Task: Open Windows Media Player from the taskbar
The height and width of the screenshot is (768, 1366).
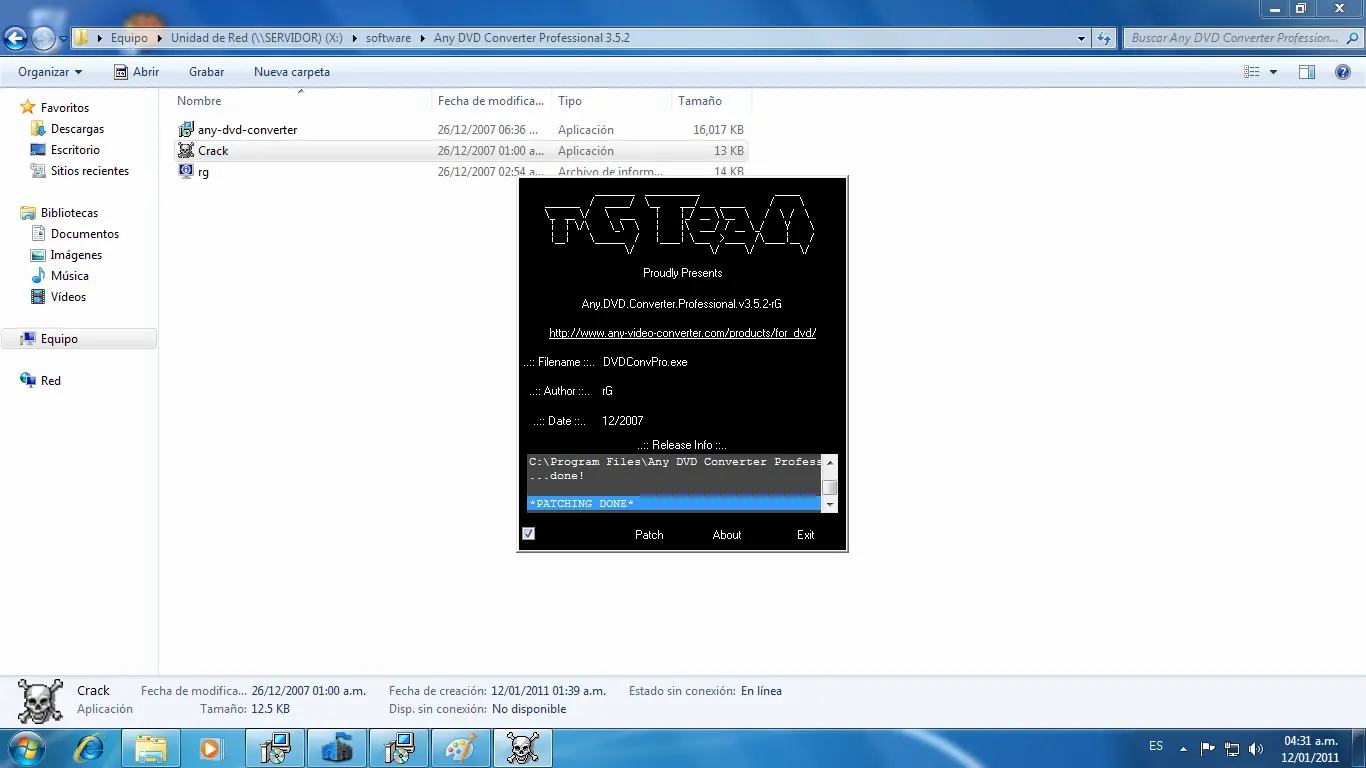Action: 210,748
